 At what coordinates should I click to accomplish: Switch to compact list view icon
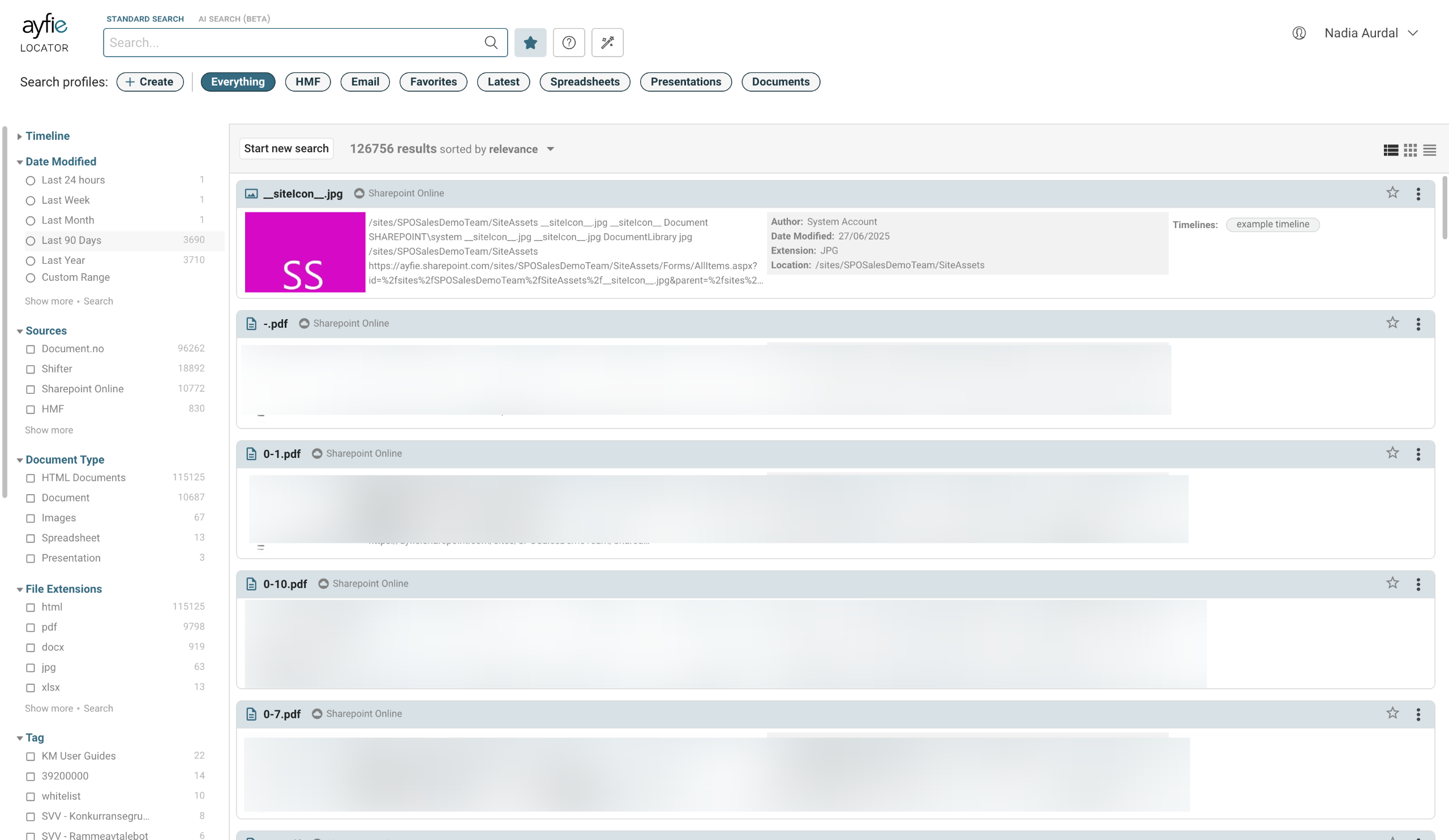click(x=1429, y=150)
